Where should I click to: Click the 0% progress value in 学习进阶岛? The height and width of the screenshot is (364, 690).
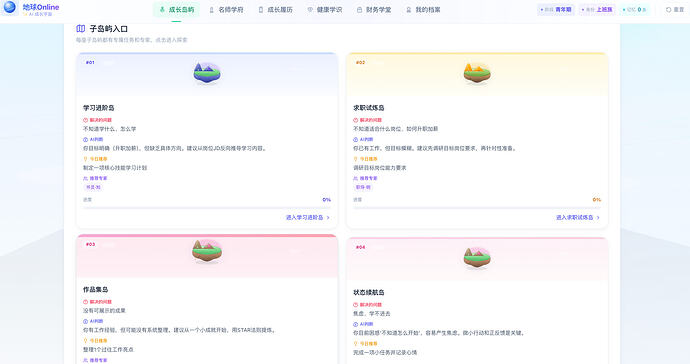327,200
